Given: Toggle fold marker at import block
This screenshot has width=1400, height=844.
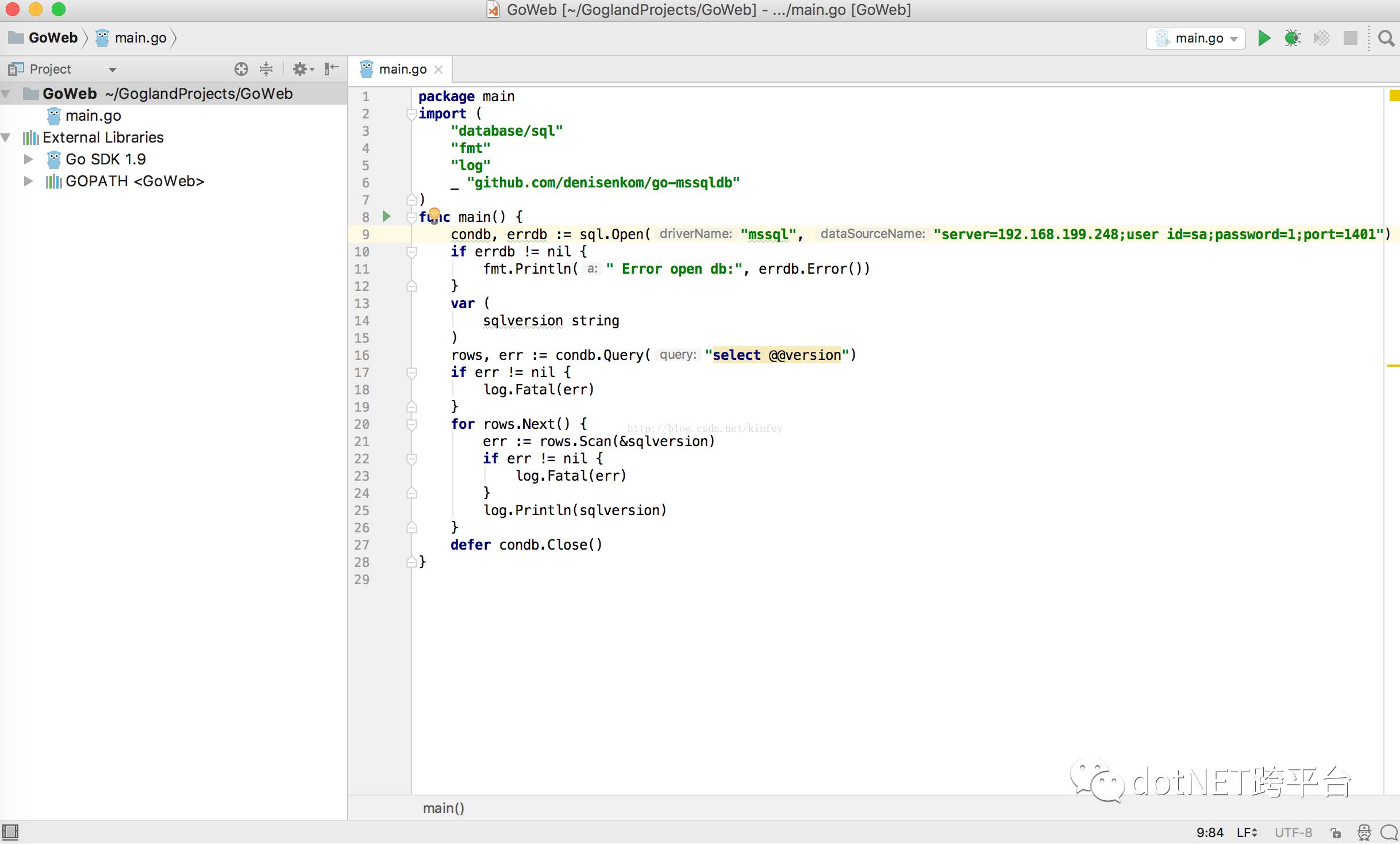Looking at the screenshot, I should click(x=411, y=114).
